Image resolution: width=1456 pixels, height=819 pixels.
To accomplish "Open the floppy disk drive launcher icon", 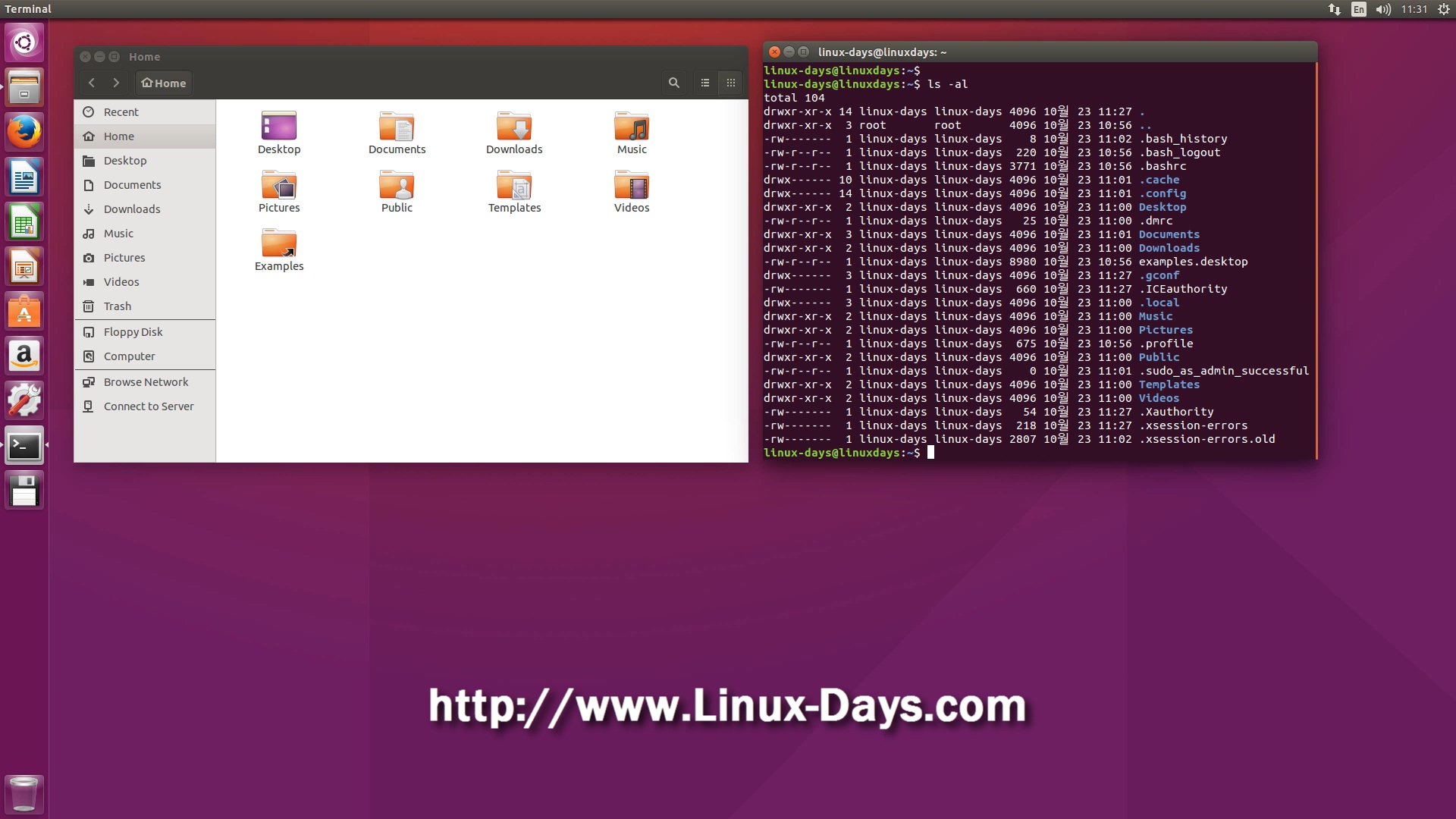I will pos(24,490).
